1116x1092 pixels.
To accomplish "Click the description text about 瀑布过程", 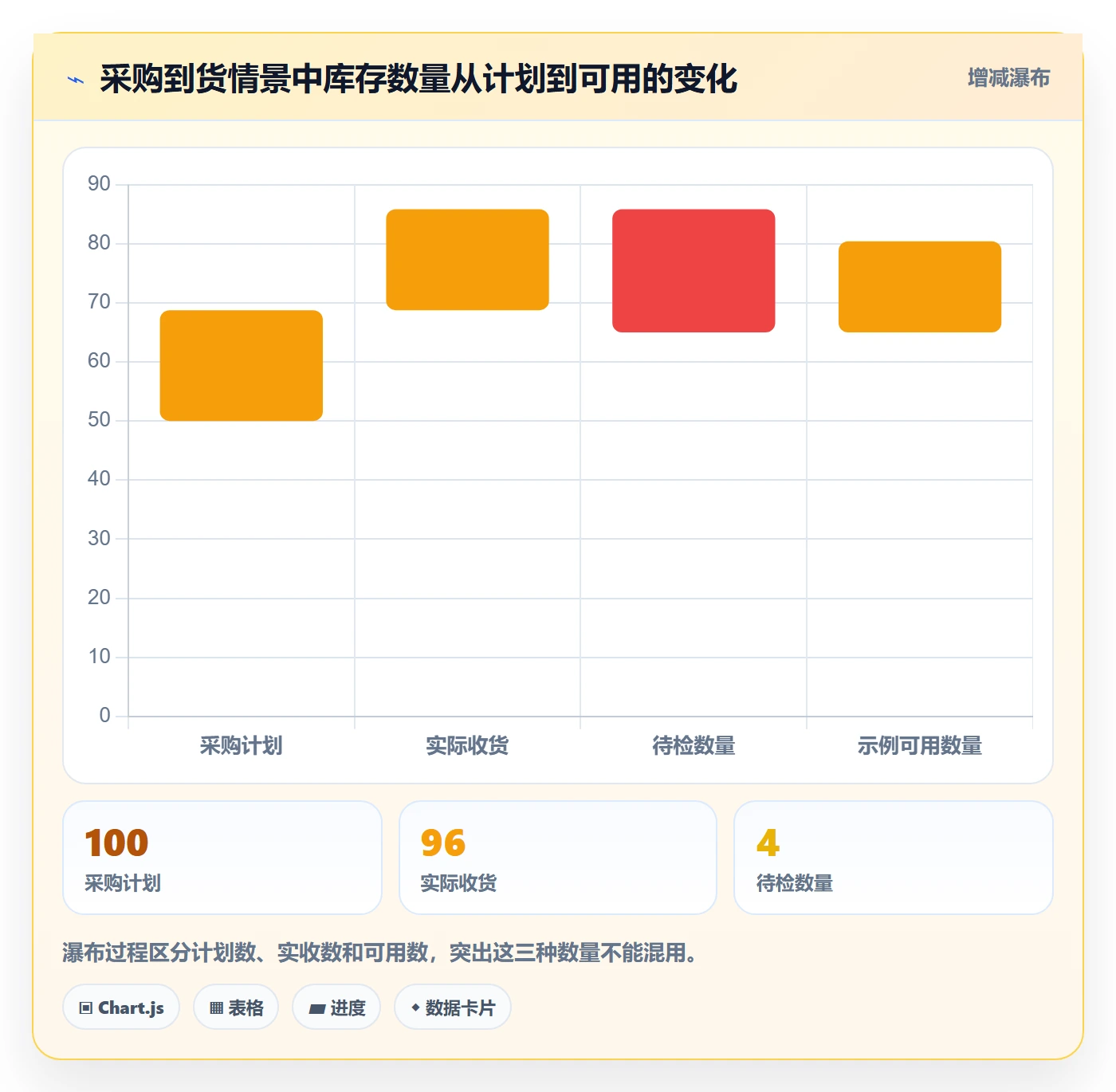I will click(383, 953).
